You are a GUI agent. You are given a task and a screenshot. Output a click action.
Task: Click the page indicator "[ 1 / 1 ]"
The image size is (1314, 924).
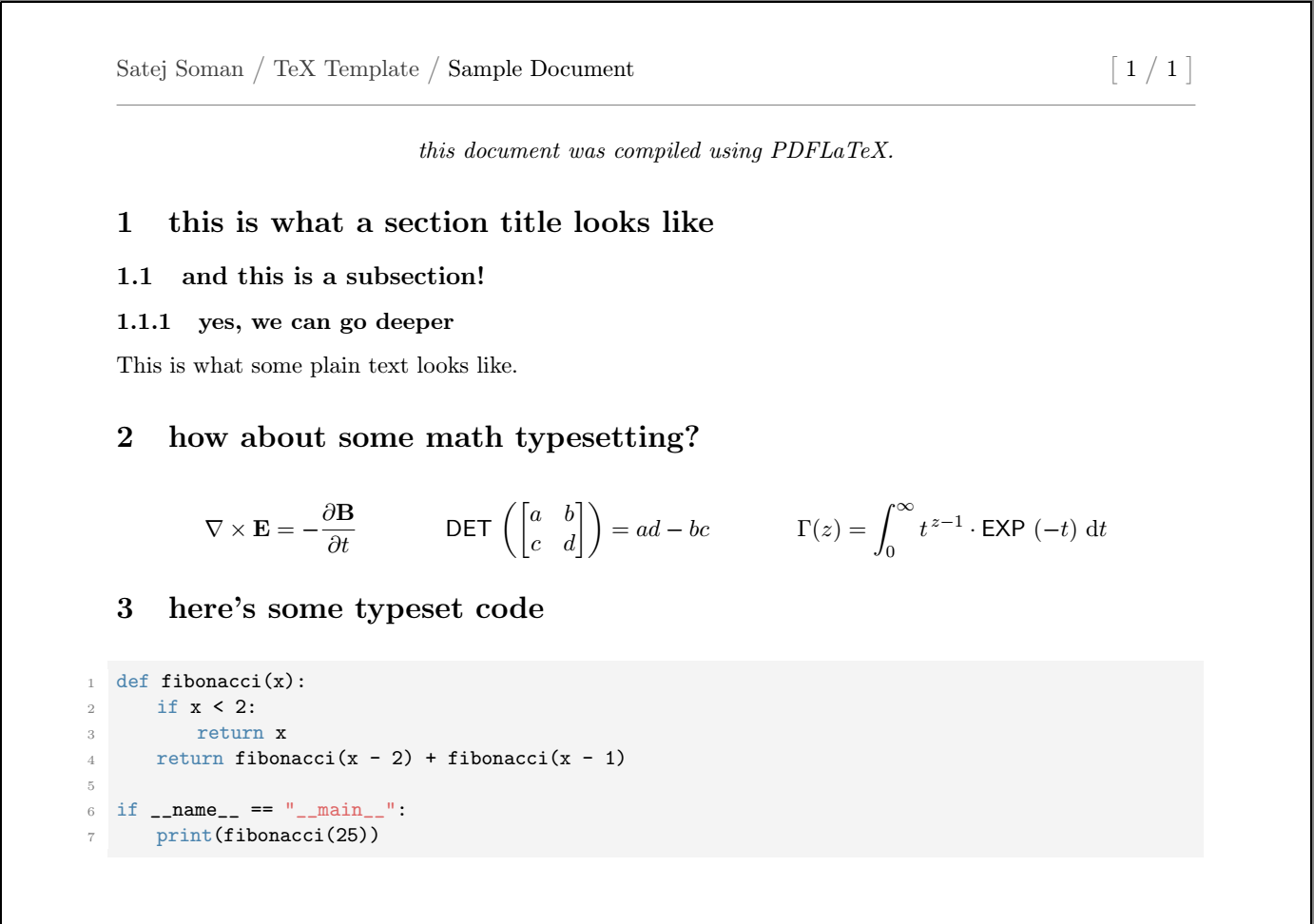point(1151,69)
